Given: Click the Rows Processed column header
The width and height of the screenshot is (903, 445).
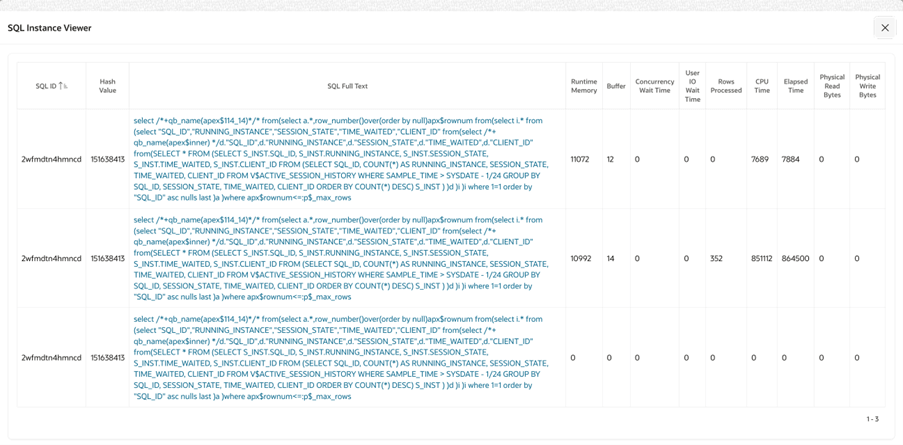Looking at the screenshot, I should pyautogui.click(x=726, y=86).
